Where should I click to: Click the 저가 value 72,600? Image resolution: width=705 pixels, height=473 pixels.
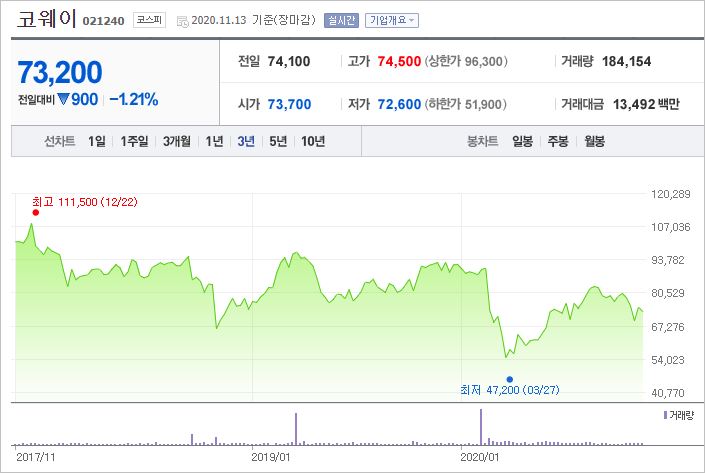click(399, 104)
